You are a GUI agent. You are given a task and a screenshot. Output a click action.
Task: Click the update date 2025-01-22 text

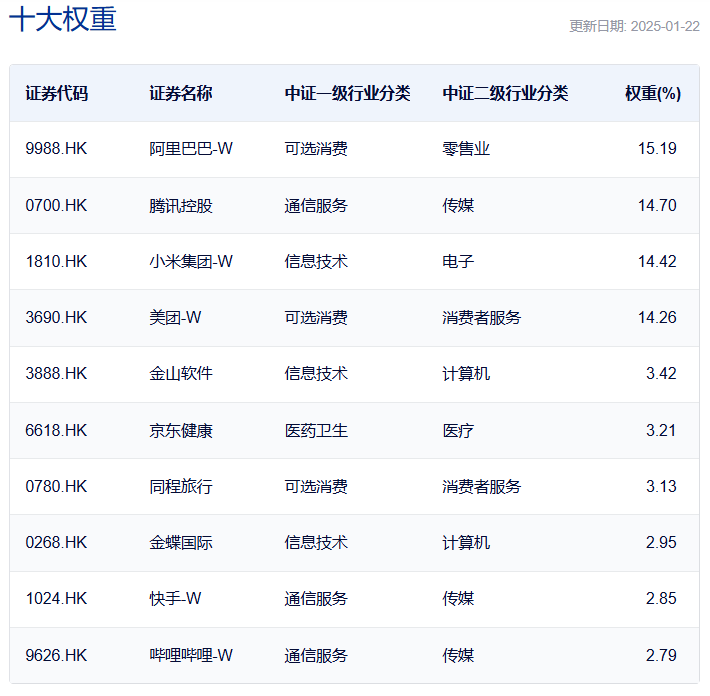pos(634,26)
